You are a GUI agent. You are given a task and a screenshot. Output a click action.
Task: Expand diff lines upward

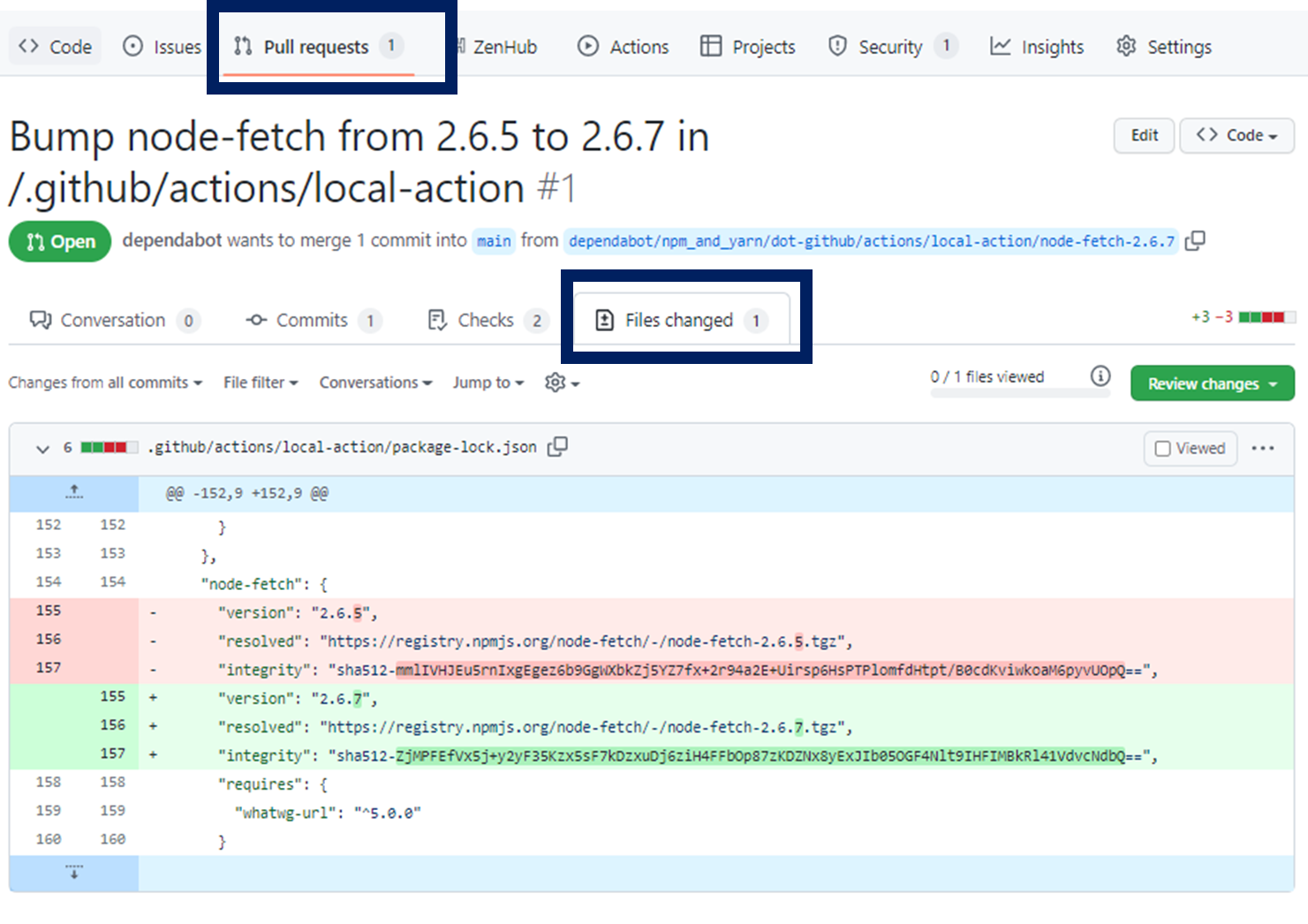point(74,493)
